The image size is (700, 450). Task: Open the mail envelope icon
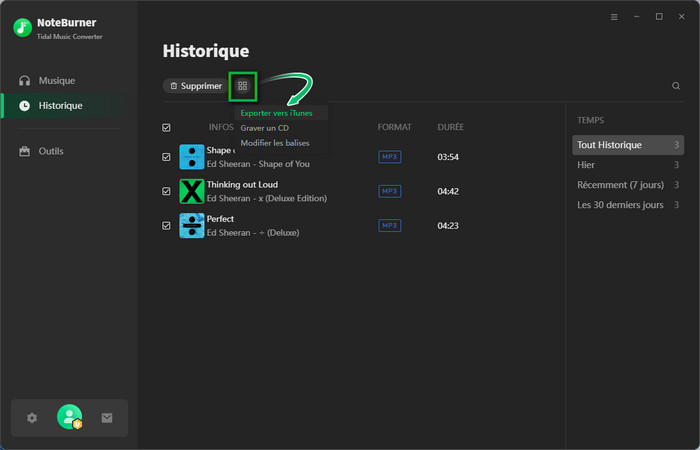(107, 418)
